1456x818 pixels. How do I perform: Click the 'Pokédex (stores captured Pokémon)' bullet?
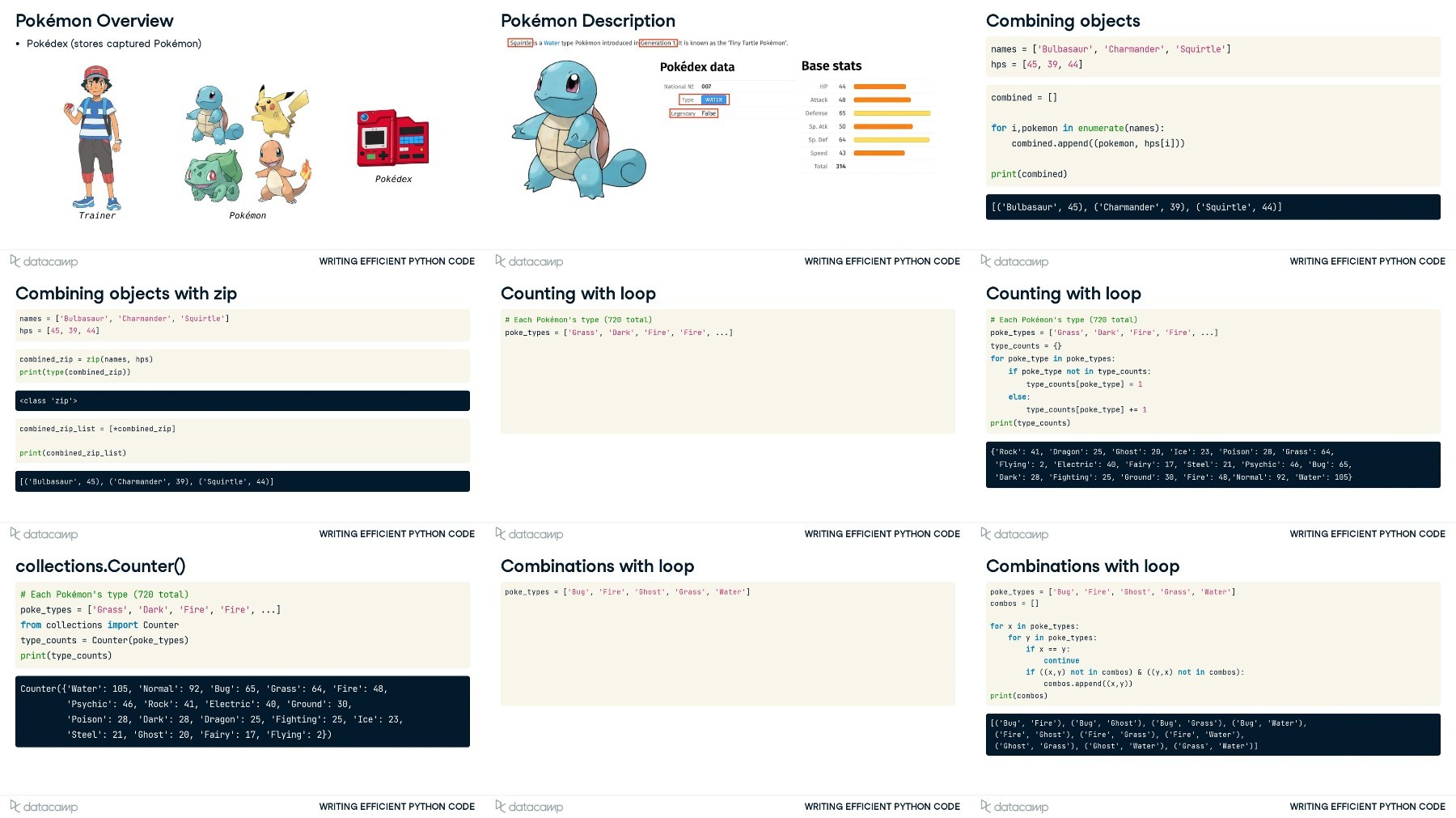tap(114, 44)
